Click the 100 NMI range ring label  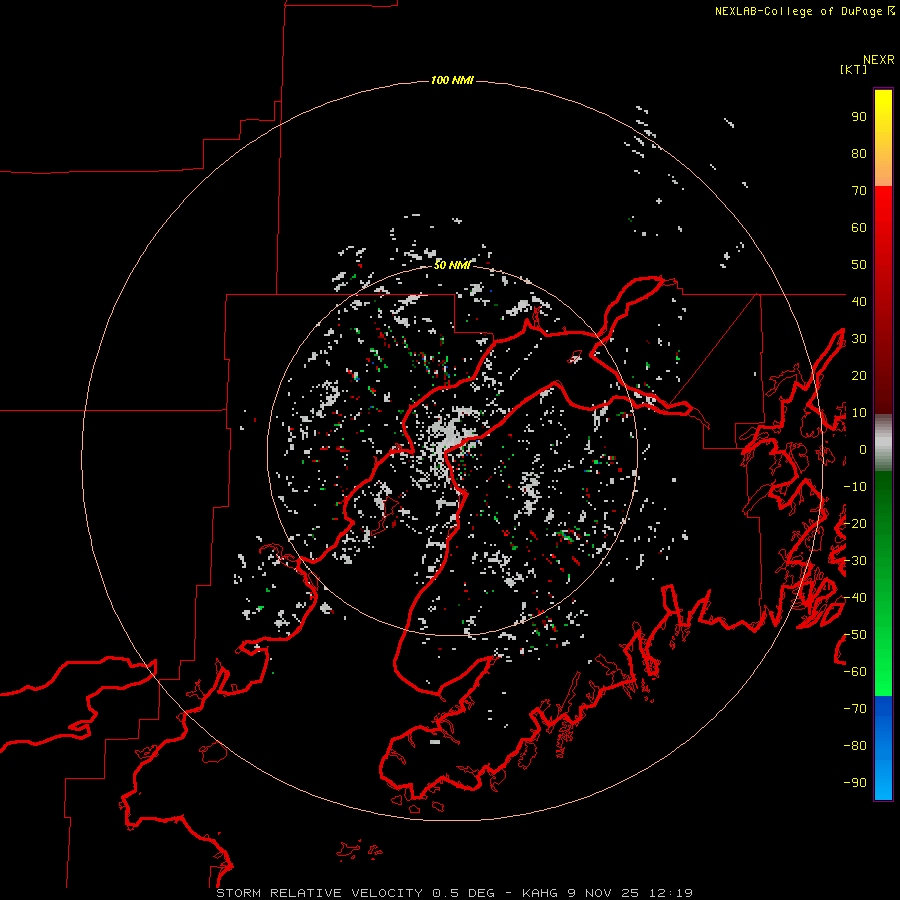pyautogui.click(x=452, y=80)
